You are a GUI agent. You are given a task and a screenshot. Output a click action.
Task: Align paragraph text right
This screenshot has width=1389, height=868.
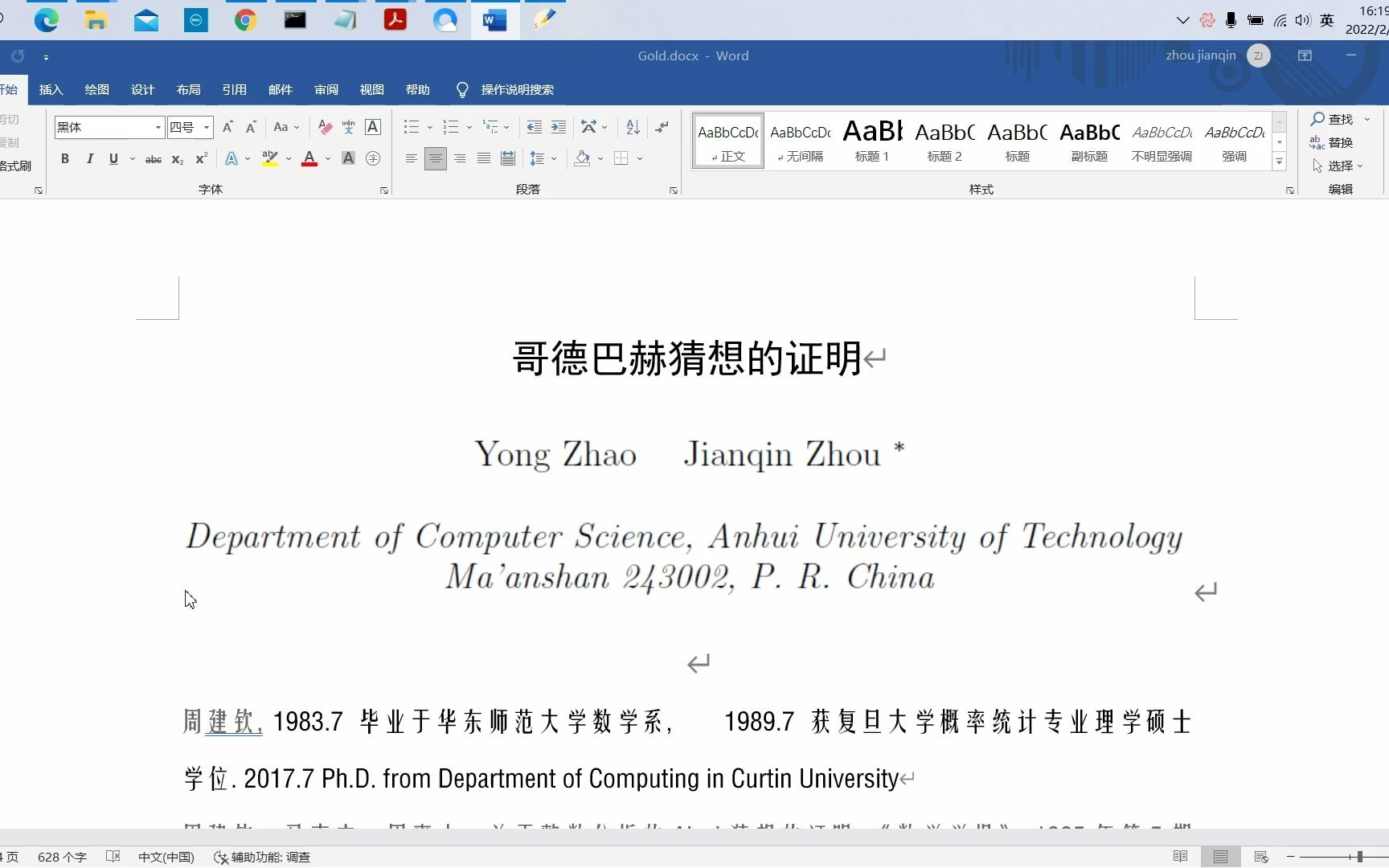(459, 159)
